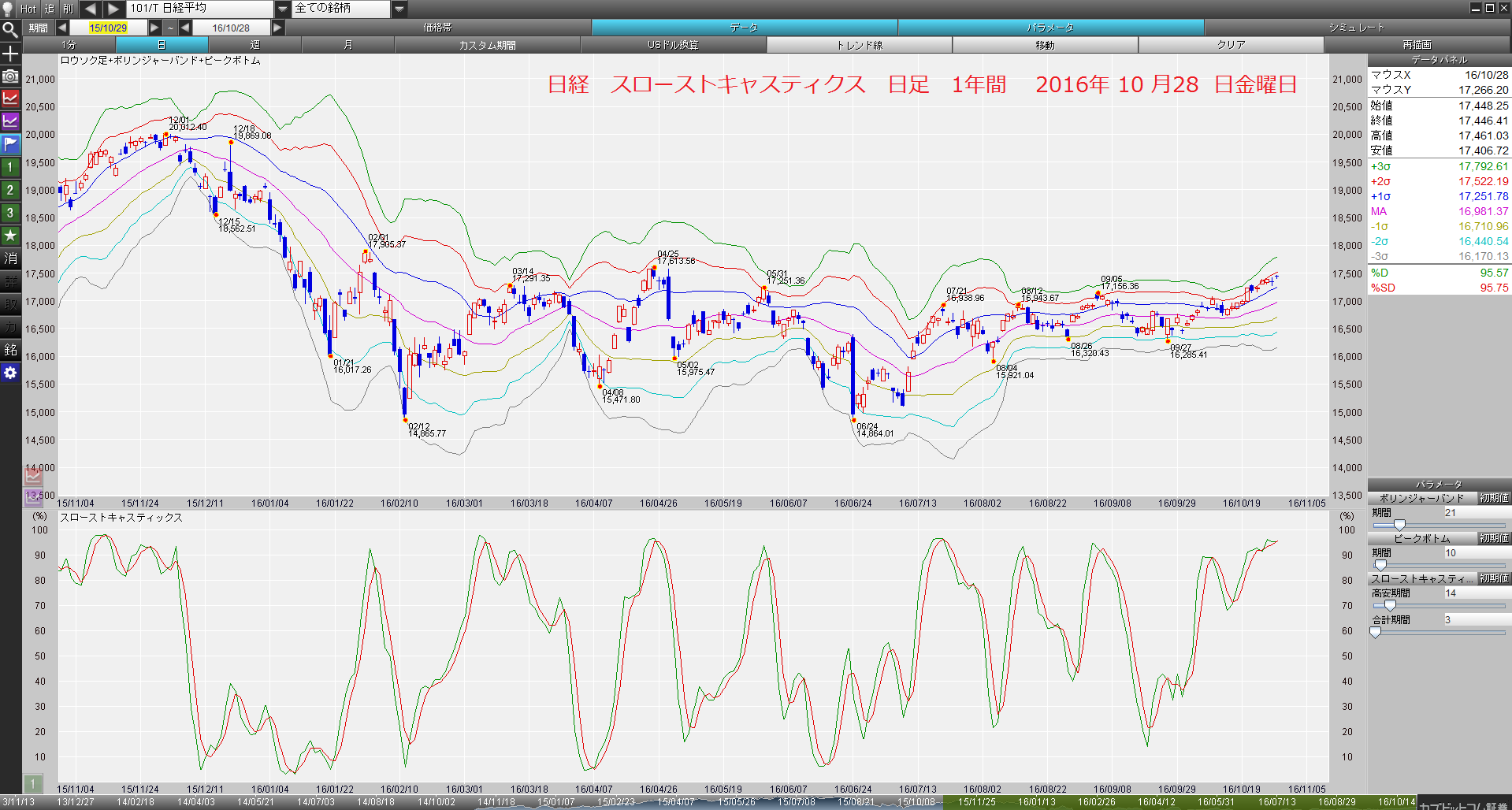Click the Bollinger band 期間 slider
This screenshot has height=810, width=1512.
[1440, 525]
